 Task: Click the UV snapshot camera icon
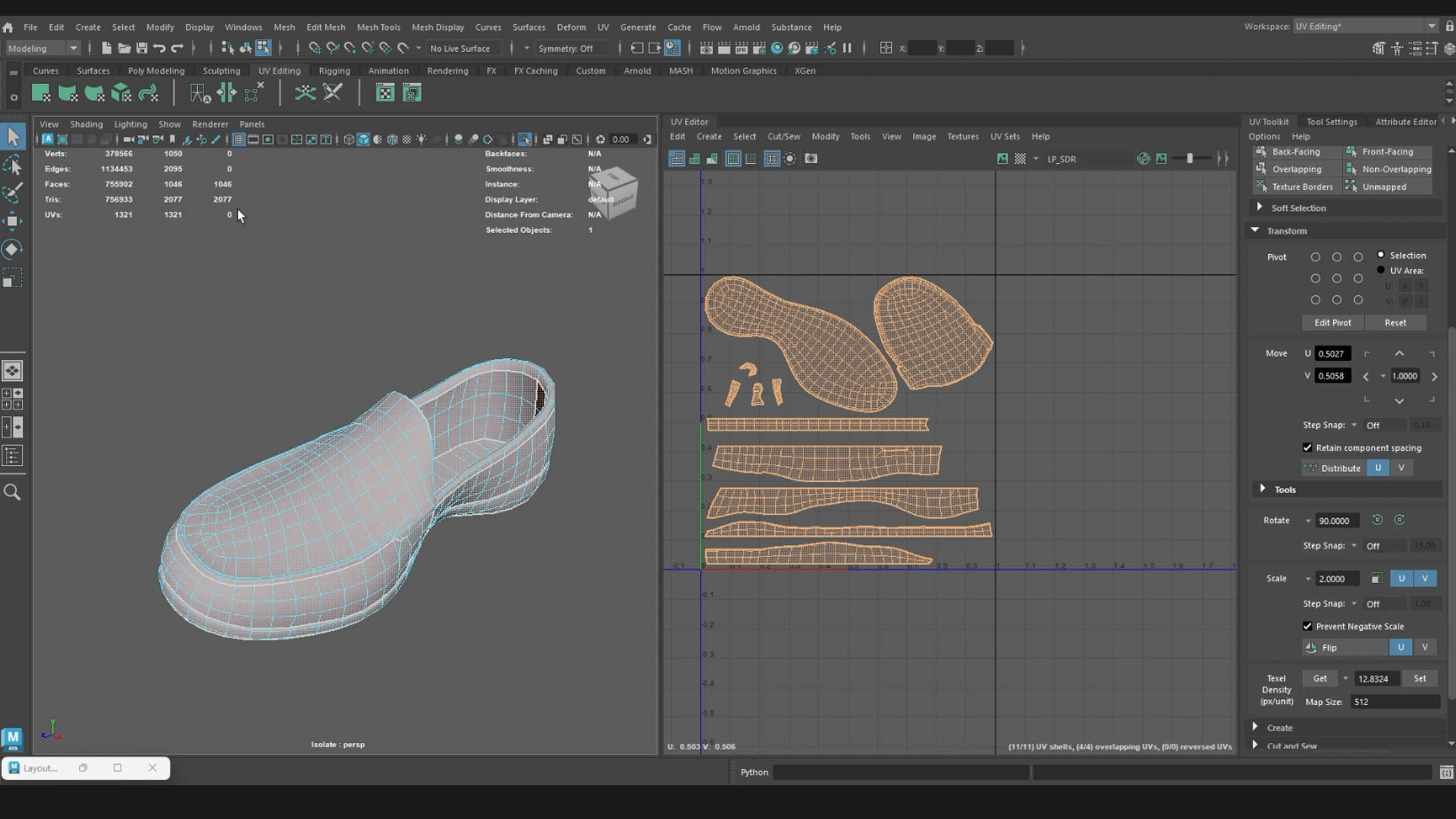pos(811,159)
